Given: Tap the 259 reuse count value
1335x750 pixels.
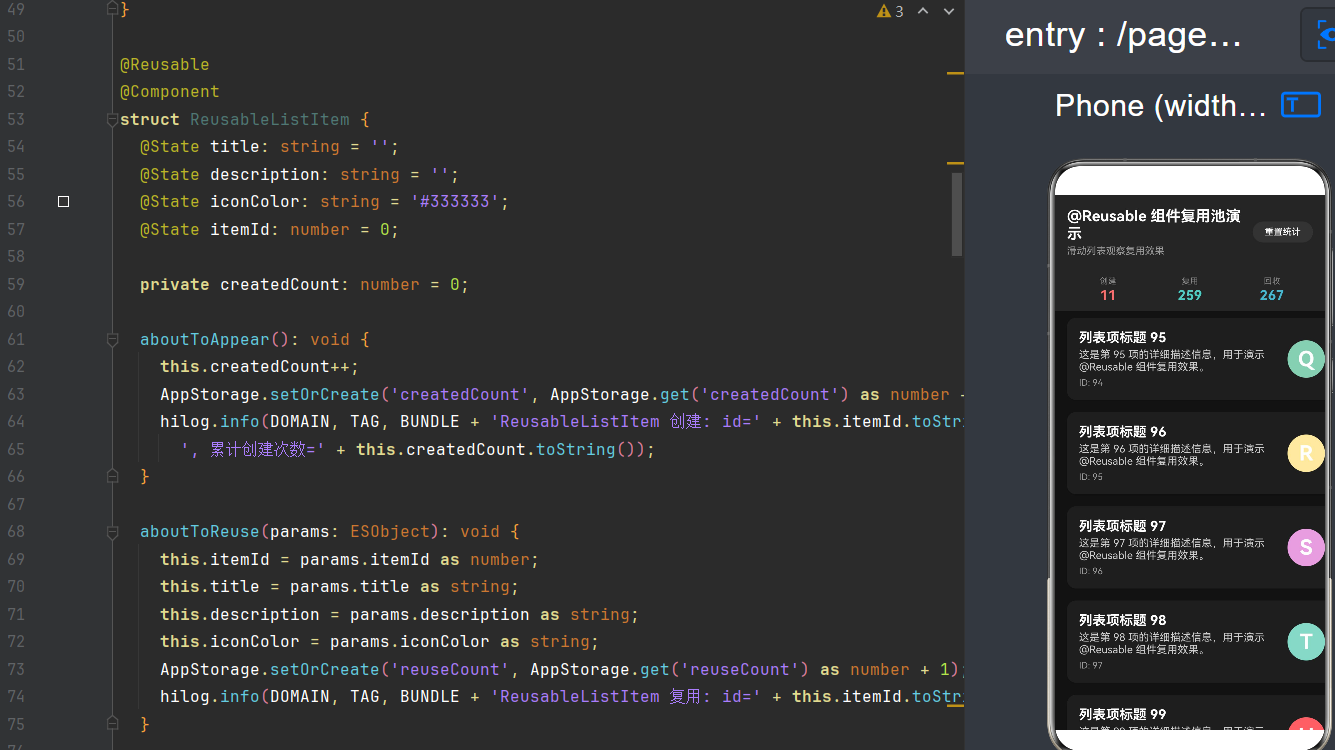Looking at the screenshot, I should point(1190,295).
